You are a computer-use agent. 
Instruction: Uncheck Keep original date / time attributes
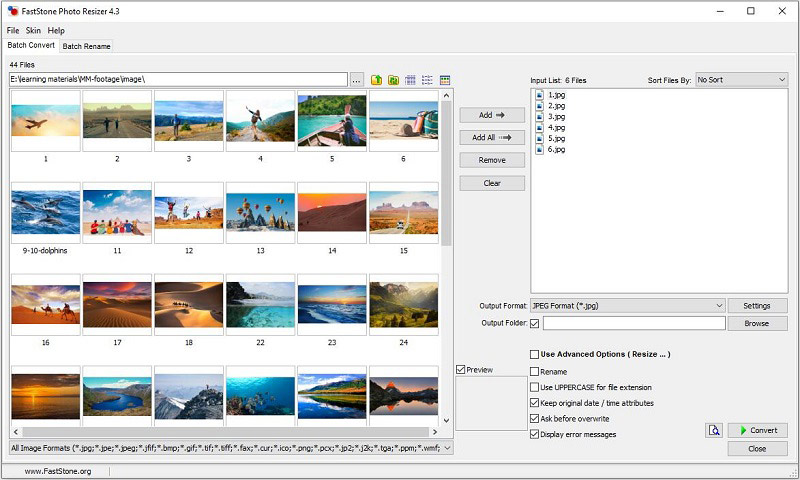click(x=534, y=402)
